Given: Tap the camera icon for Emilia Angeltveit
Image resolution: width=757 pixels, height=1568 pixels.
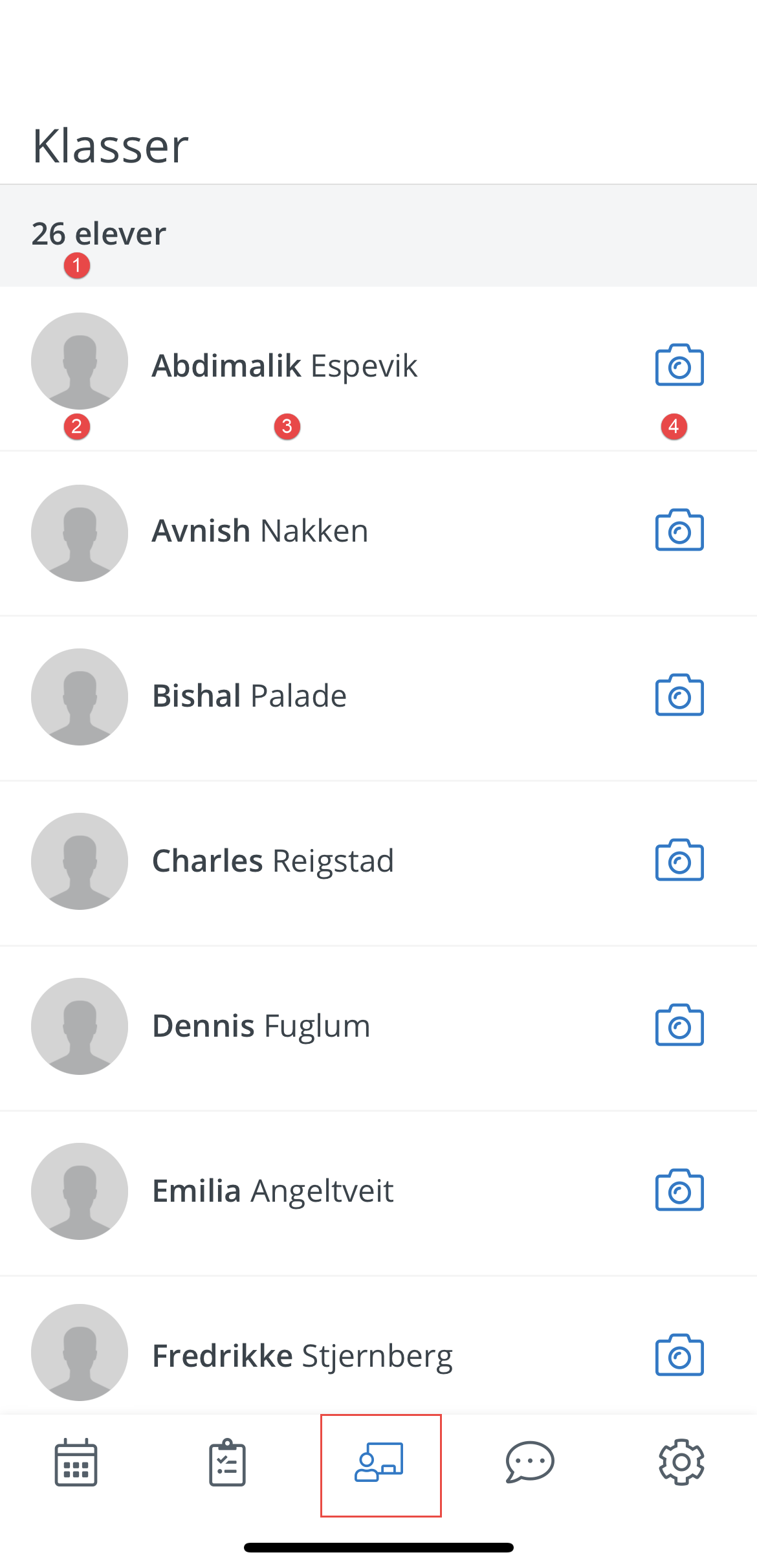Looking at the screenshot, I should coord(679,1190).
